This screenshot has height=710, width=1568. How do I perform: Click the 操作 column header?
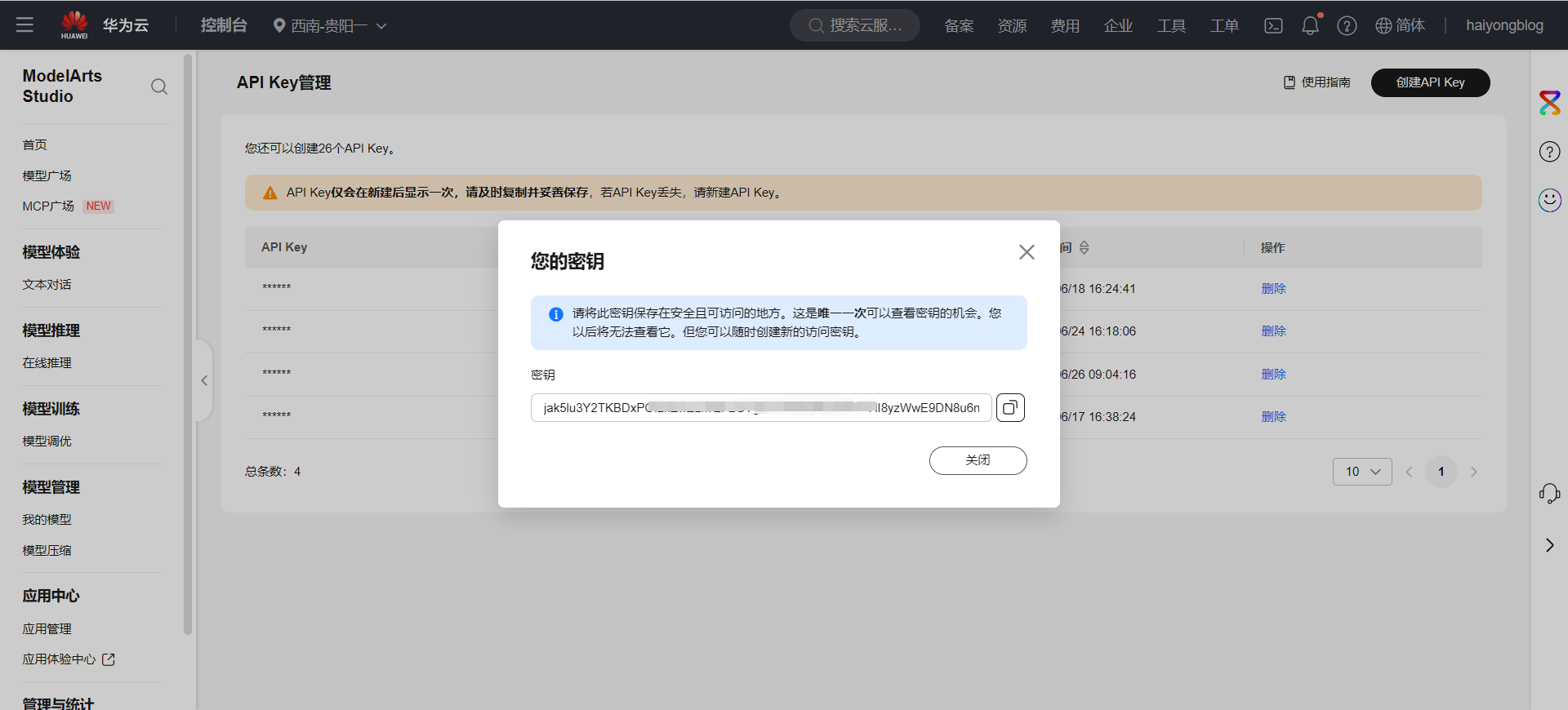click(1272, 247)
